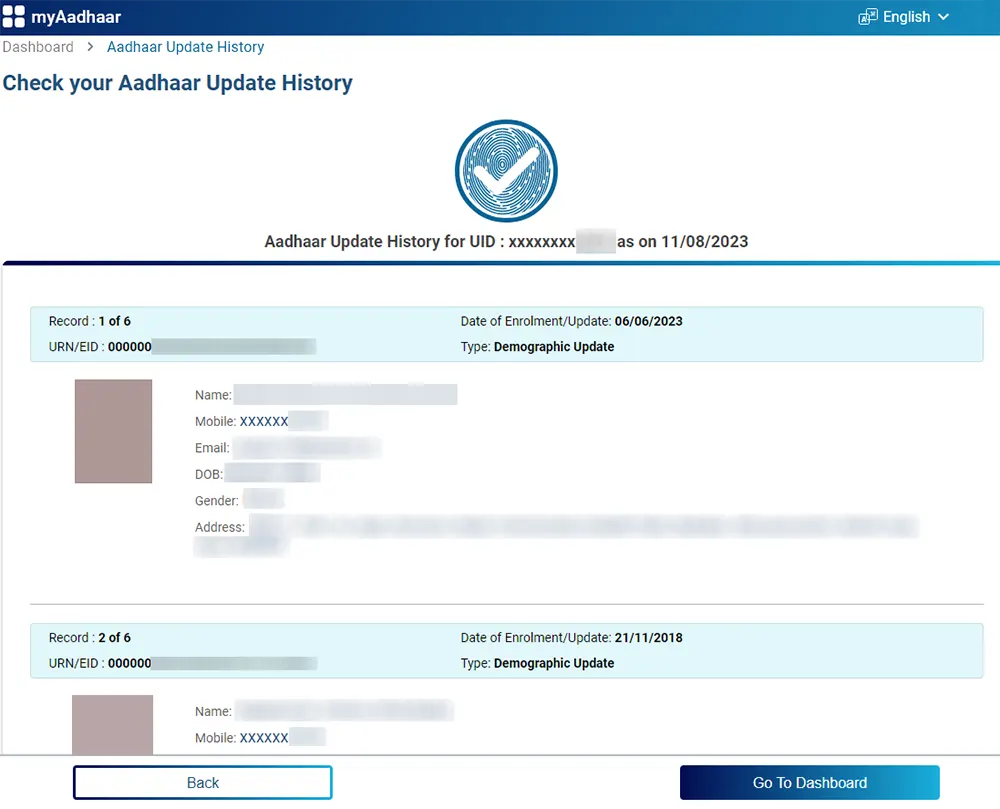Click the photo thumbnail in record 1

point(114,431)
